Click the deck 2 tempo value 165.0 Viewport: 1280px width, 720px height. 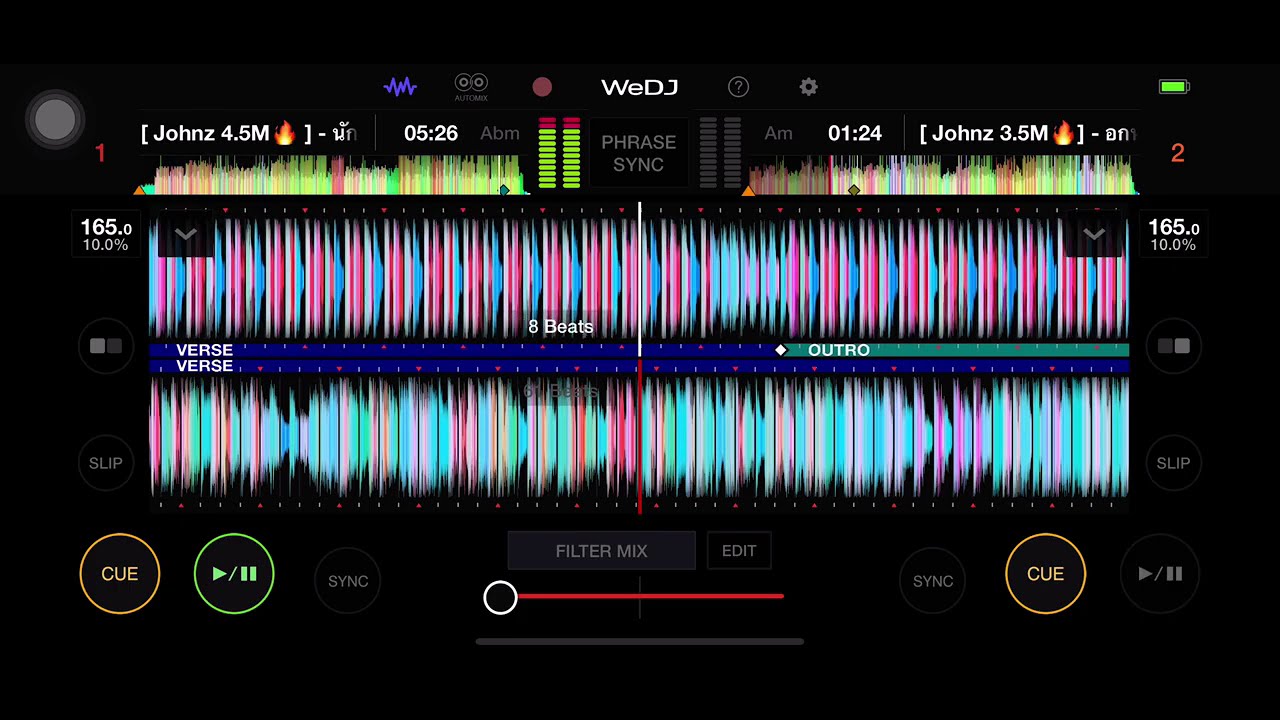[1173, 228]
